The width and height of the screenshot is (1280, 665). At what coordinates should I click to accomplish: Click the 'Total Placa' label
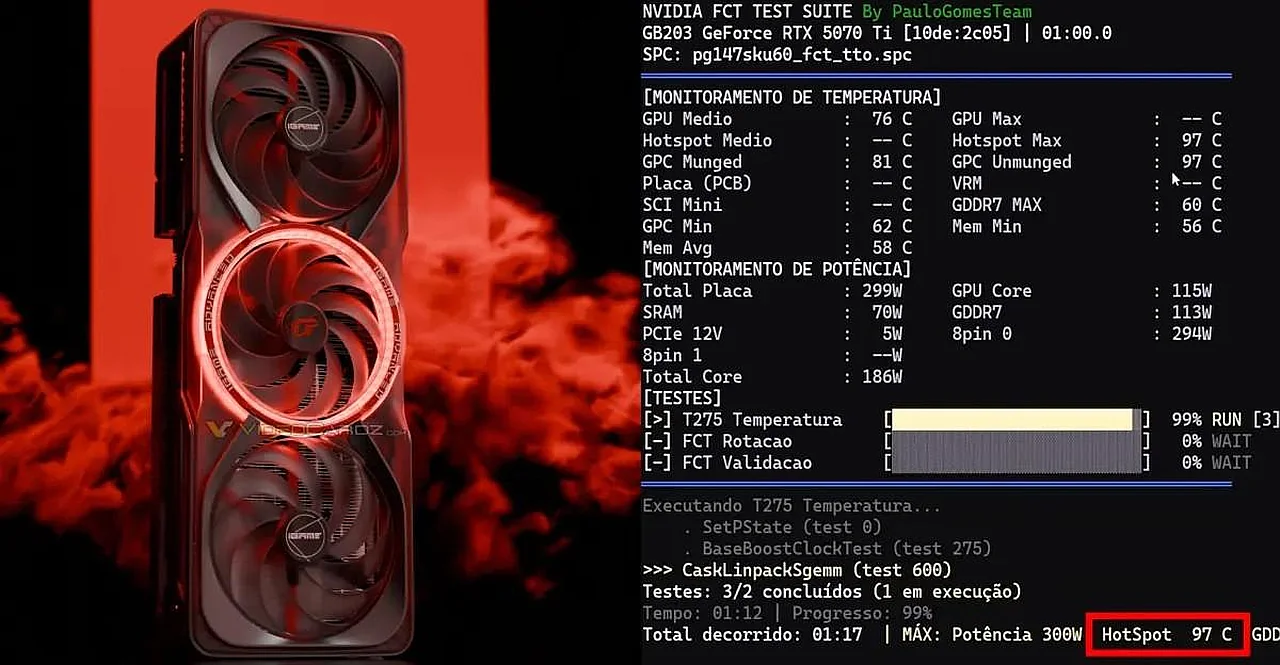[x=697, y=291]
